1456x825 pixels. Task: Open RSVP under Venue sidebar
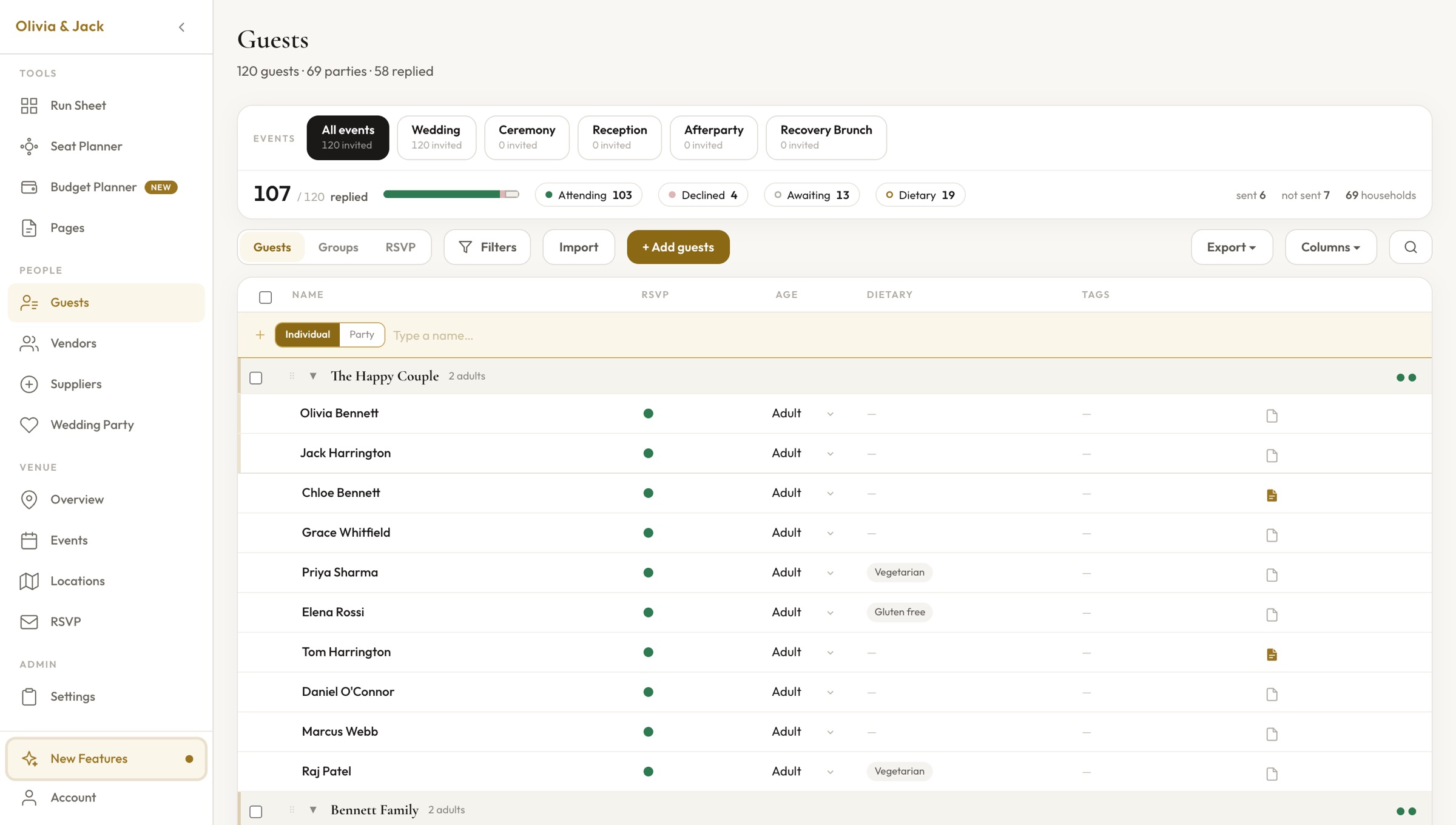pyautogui.click(x=106, y=622)
